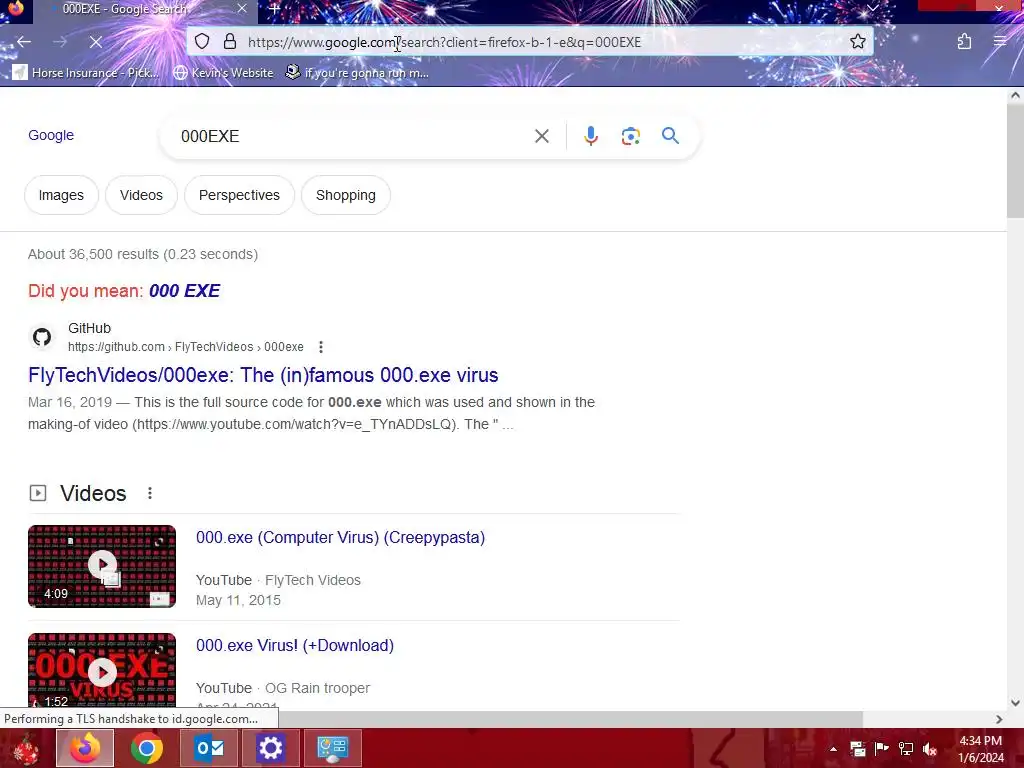Click the github.com › FlyTechVideos › 000exe breadcrumb

pyautogui.click(x=185, y=347)
